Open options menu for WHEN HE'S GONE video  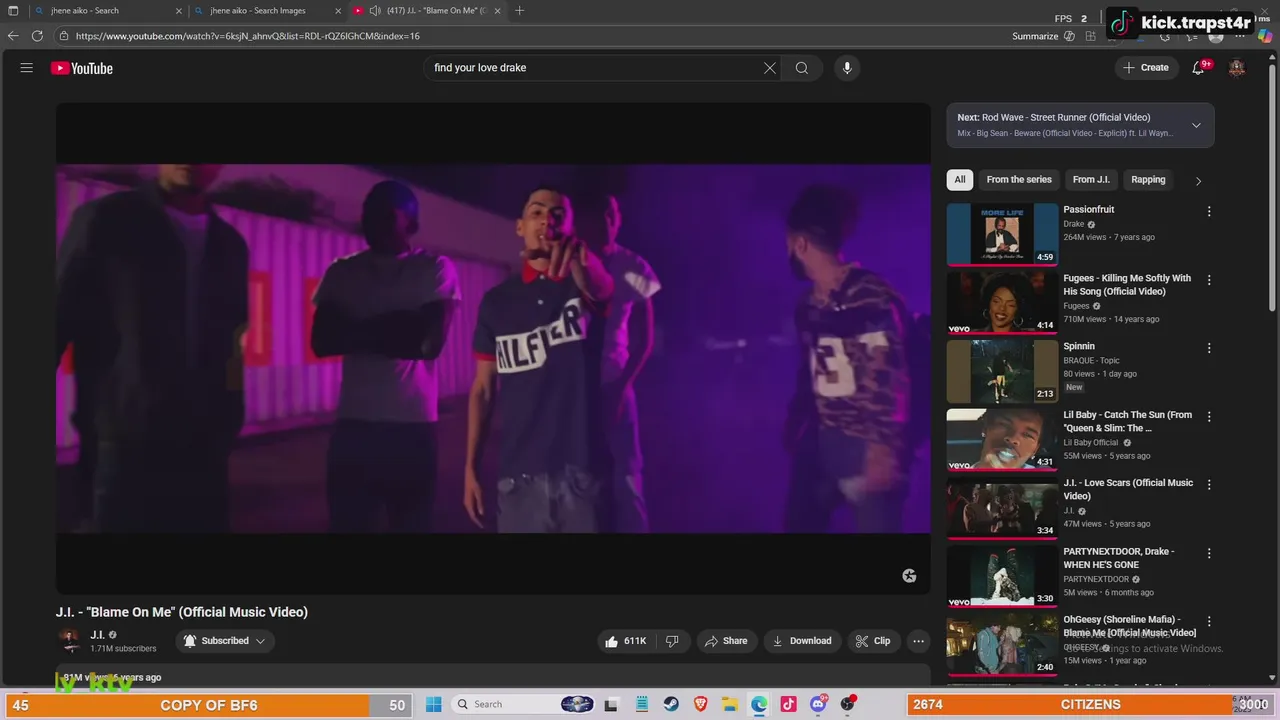pos(1209,553)
